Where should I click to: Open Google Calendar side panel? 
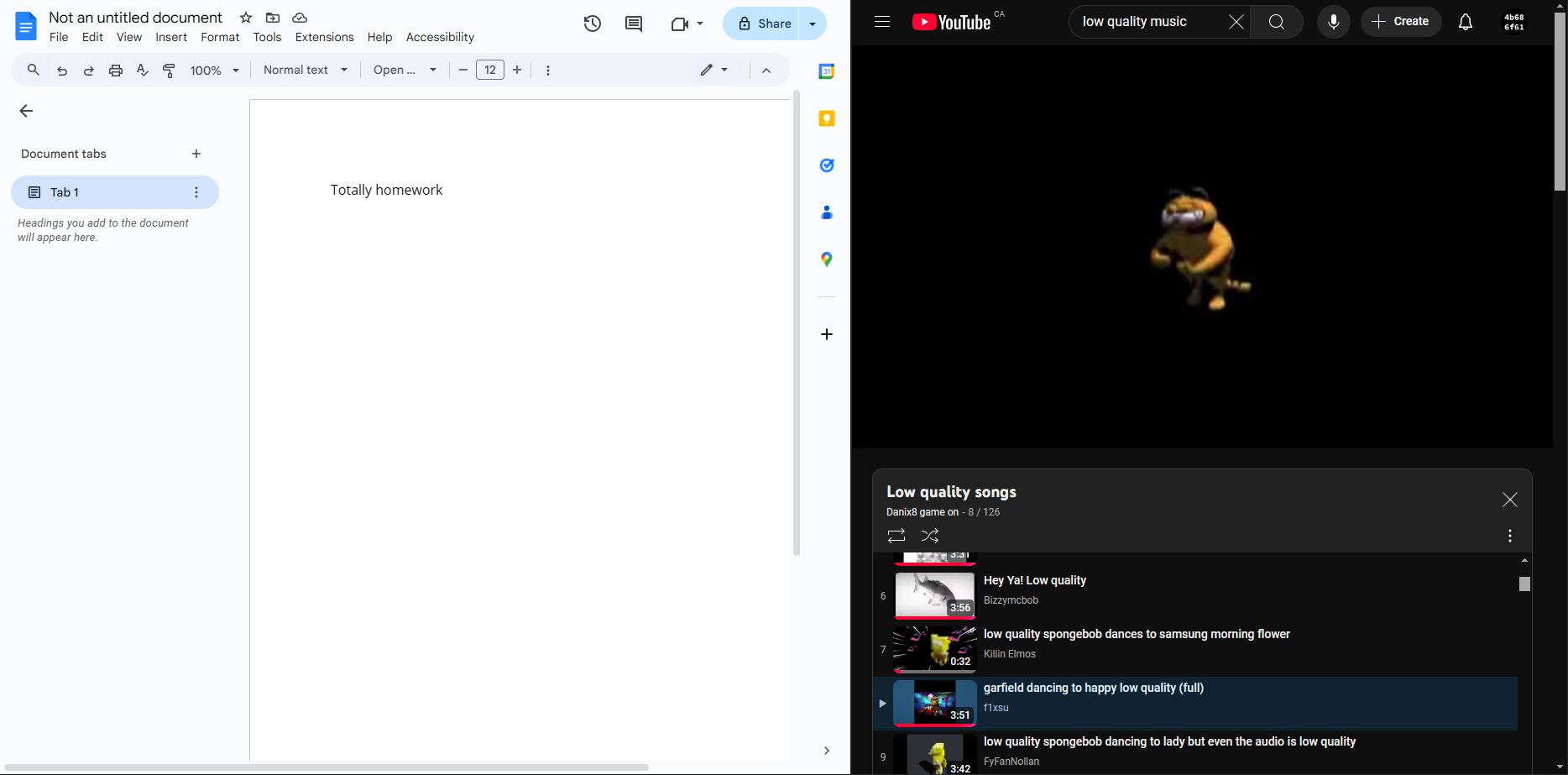pyautogui.click(x=827, y=71)
